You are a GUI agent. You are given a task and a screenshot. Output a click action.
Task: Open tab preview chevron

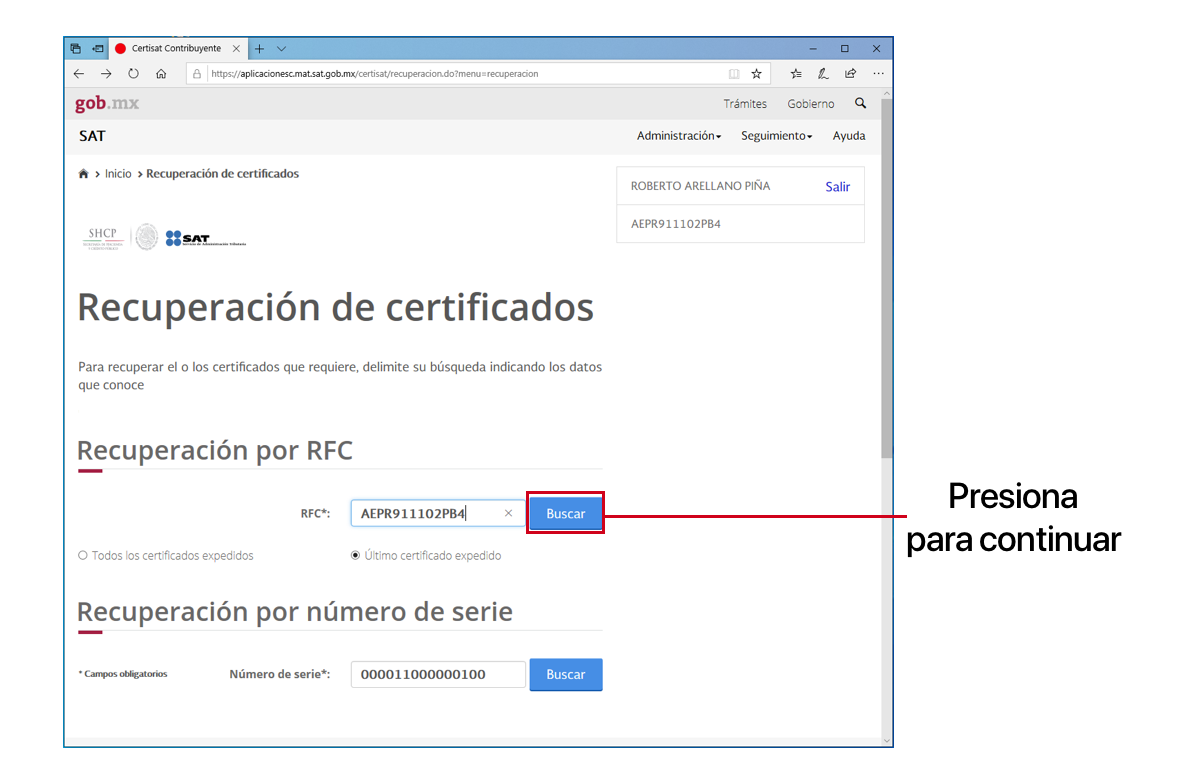(x=282, y=49)
